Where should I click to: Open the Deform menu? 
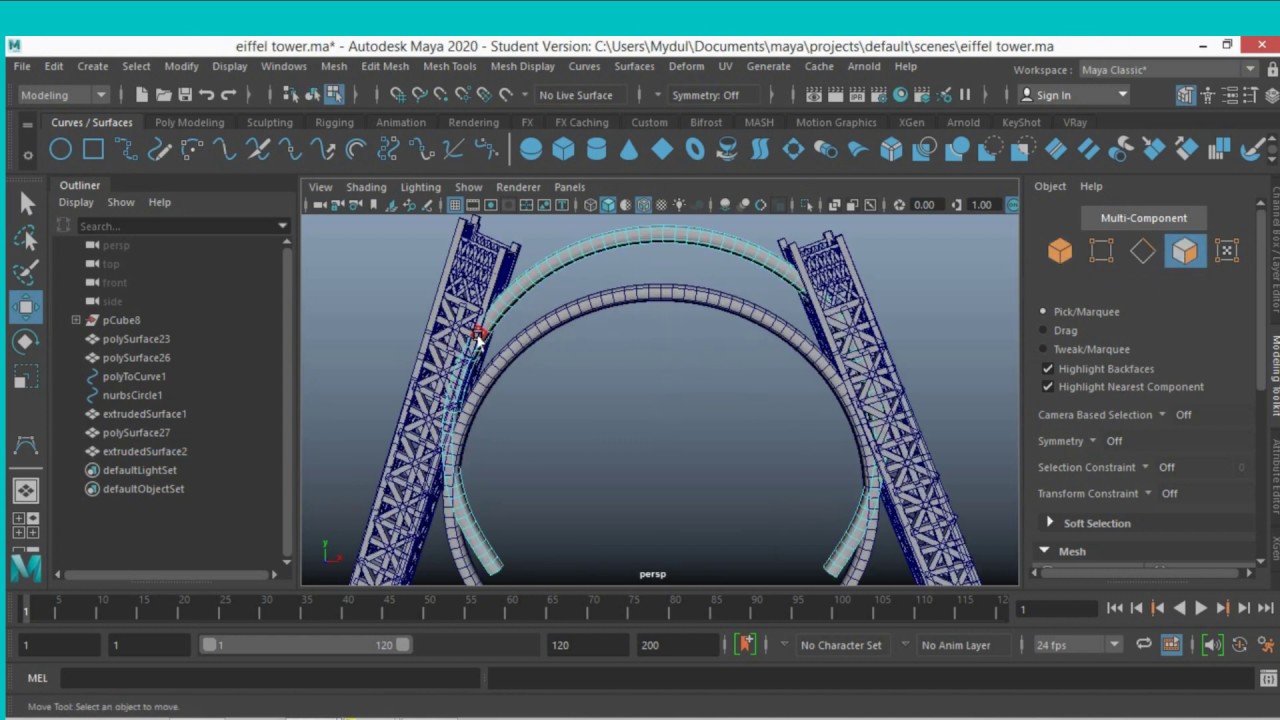coord(686,66)
